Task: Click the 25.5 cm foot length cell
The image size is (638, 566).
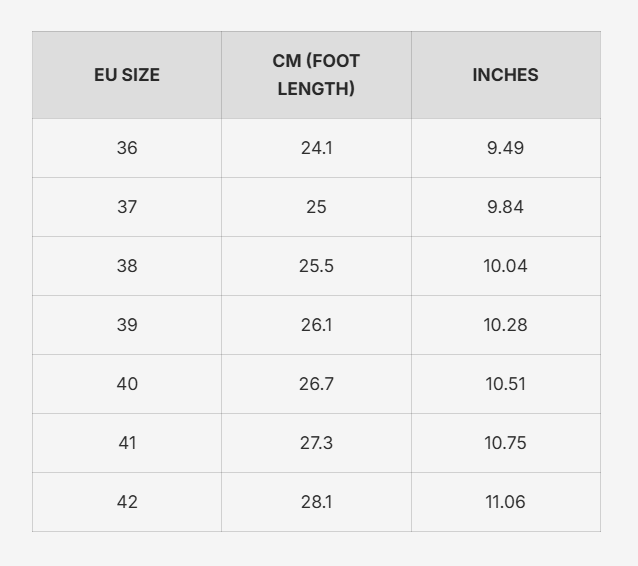Action: (316, 266)
